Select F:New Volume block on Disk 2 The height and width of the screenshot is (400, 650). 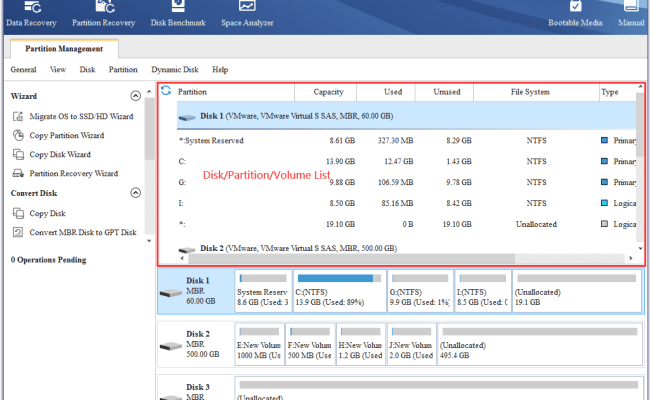[310, 344]
